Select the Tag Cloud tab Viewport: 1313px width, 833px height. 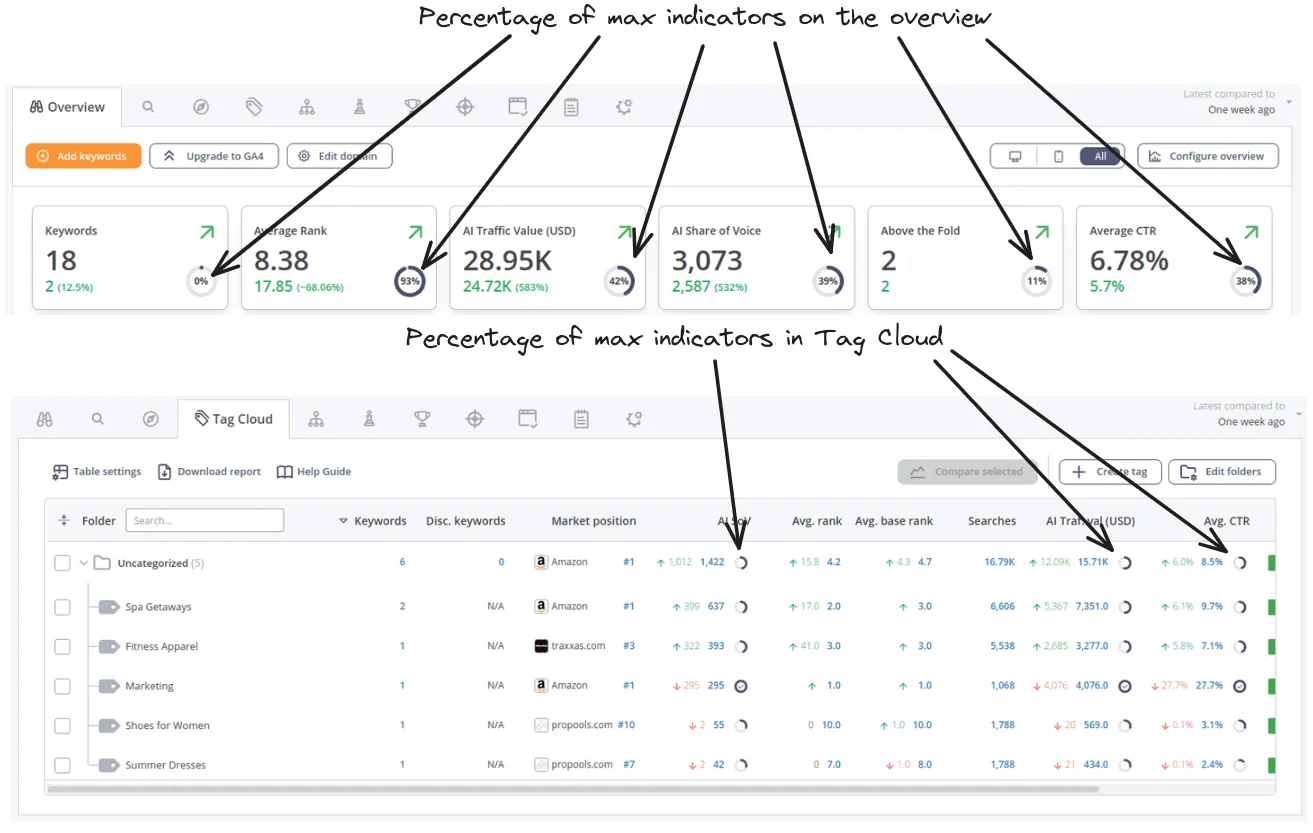coord(233,419)
